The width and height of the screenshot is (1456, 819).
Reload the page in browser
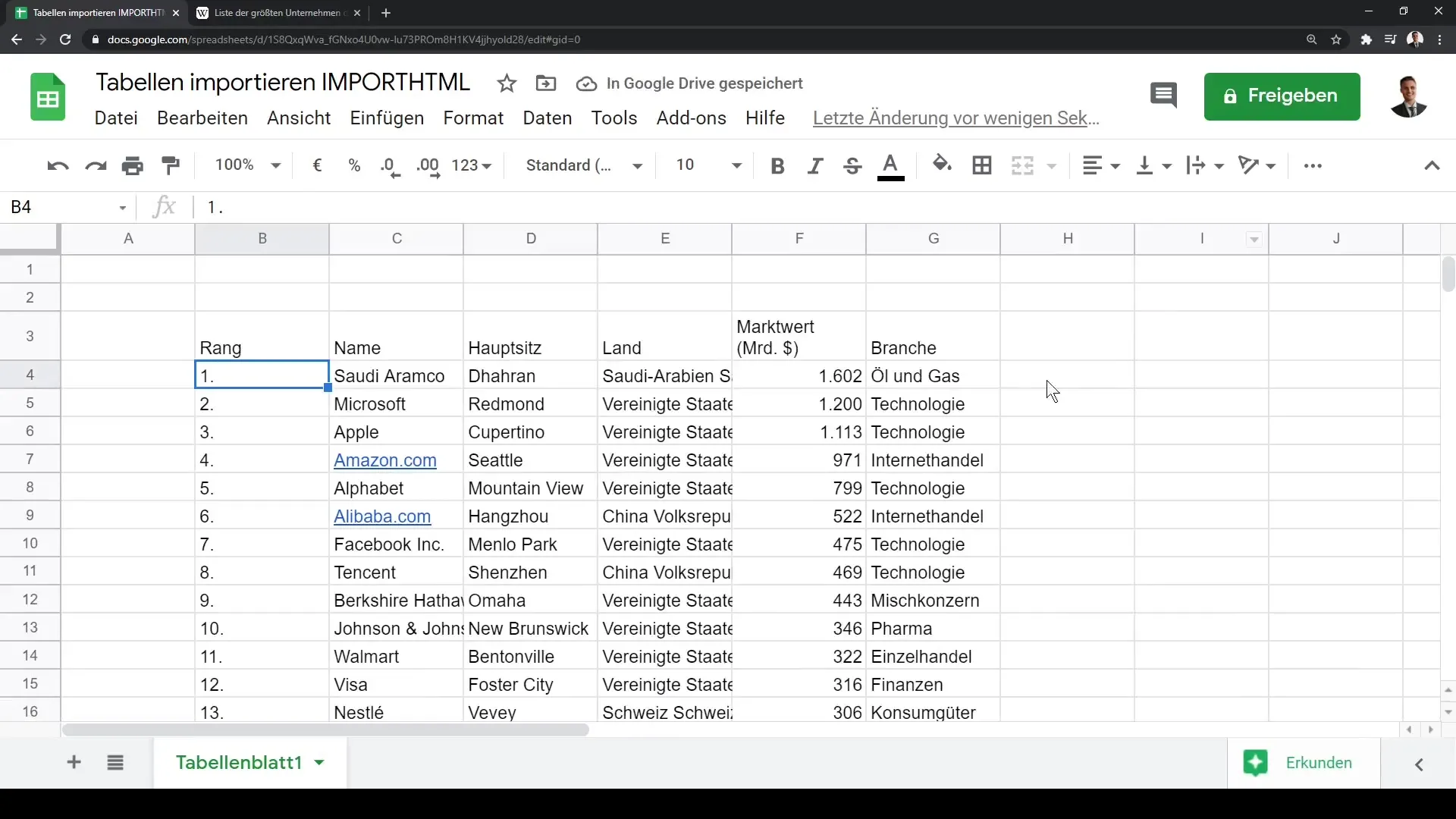(65, 39)
